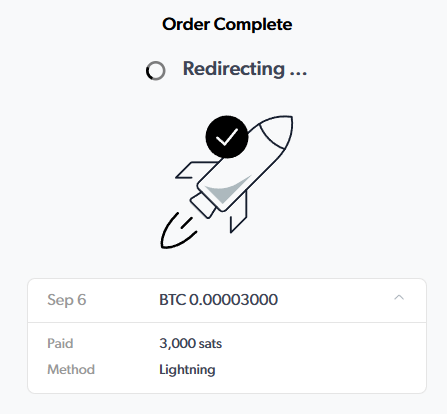Image resolution: width=447 pixels, height=414 pixels.
Task: Click the 3,000 sats paid value
Action: tap(190, 343)
